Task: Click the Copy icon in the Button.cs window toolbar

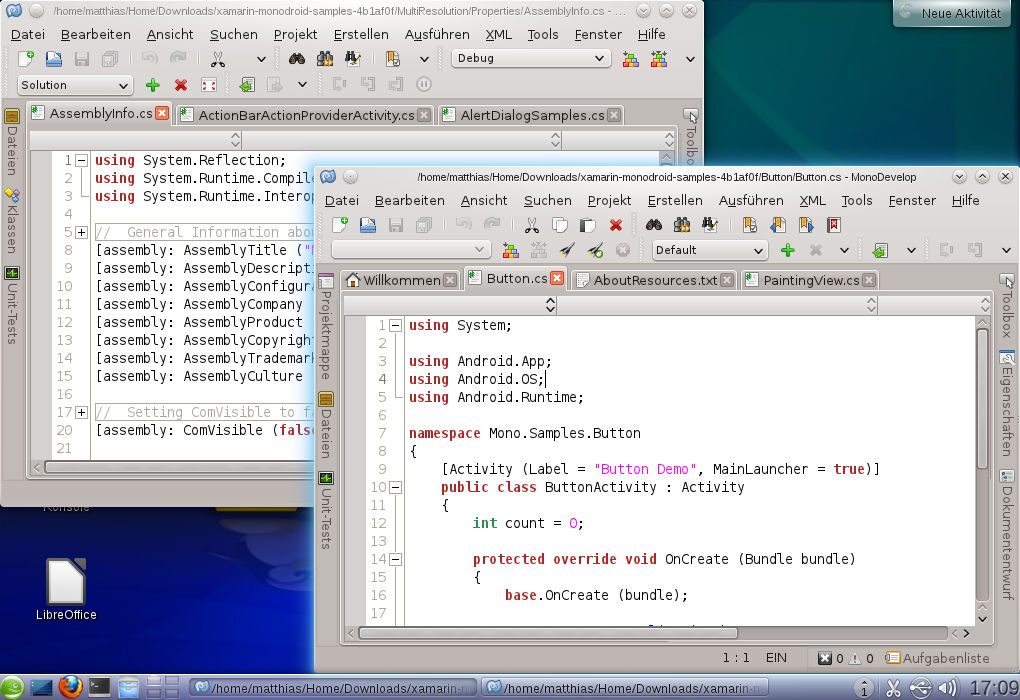Action: 560,225
